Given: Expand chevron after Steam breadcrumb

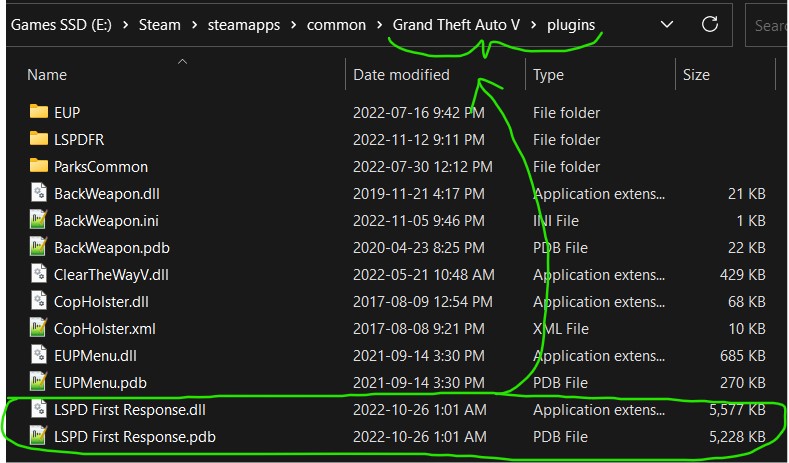Looking at the screenshot, I should (x=194, y=25).
